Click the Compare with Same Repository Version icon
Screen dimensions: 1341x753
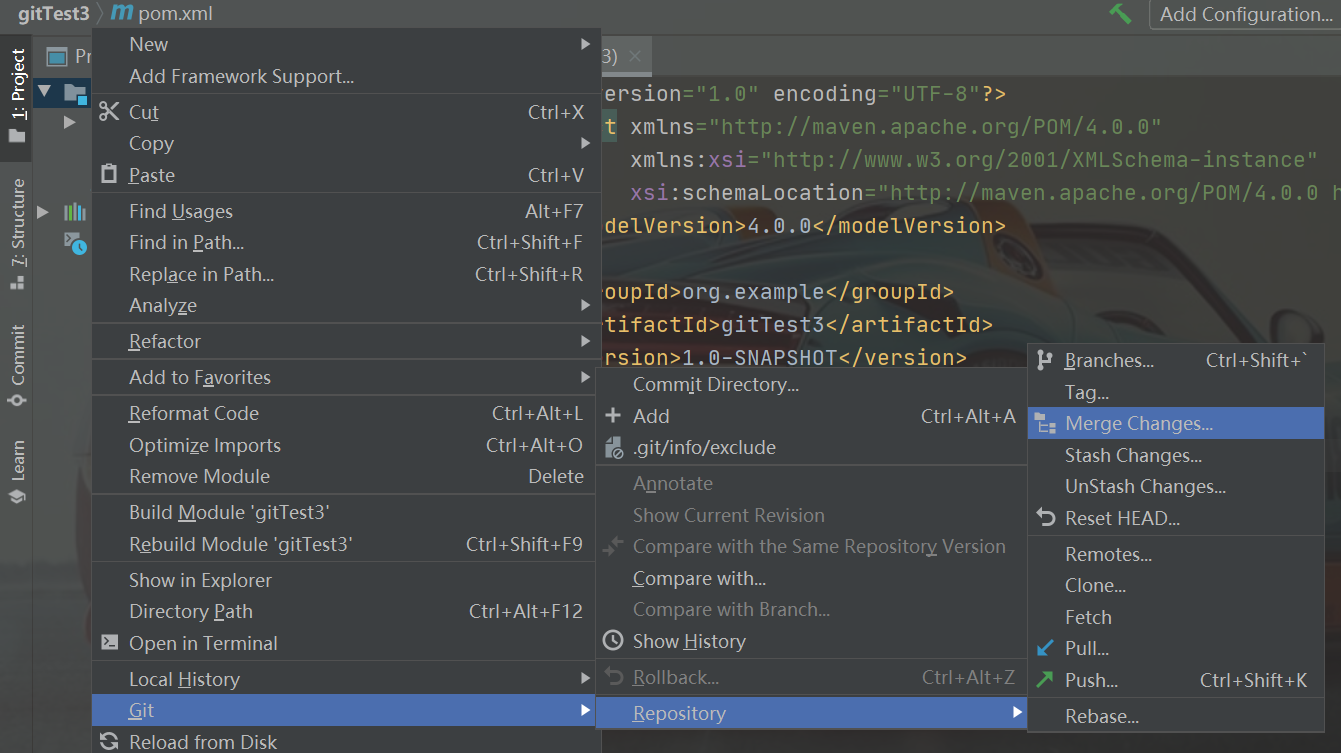click(614, 547)
